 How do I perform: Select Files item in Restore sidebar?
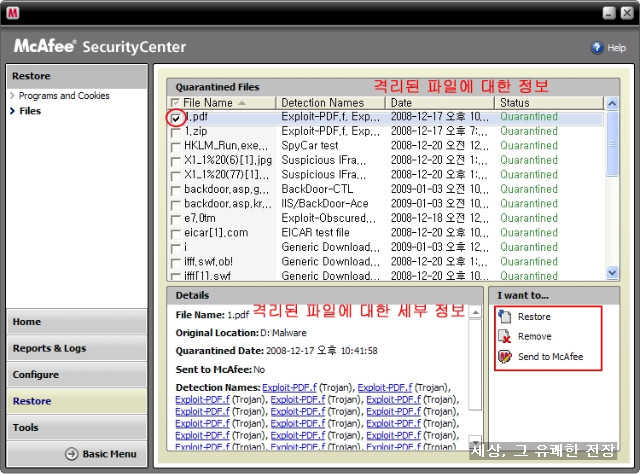point(30,111)
